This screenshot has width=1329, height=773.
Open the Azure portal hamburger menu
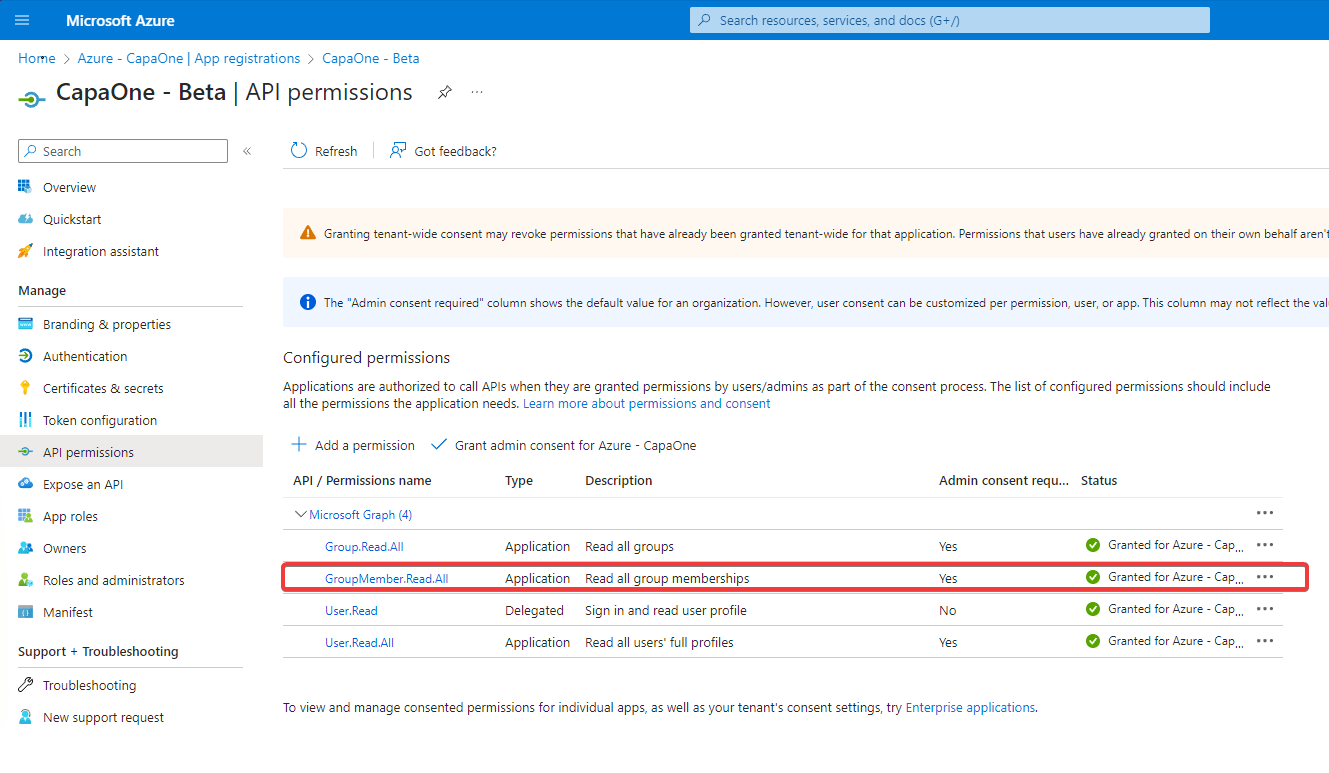pyautogui.click(x=23, y=20)
